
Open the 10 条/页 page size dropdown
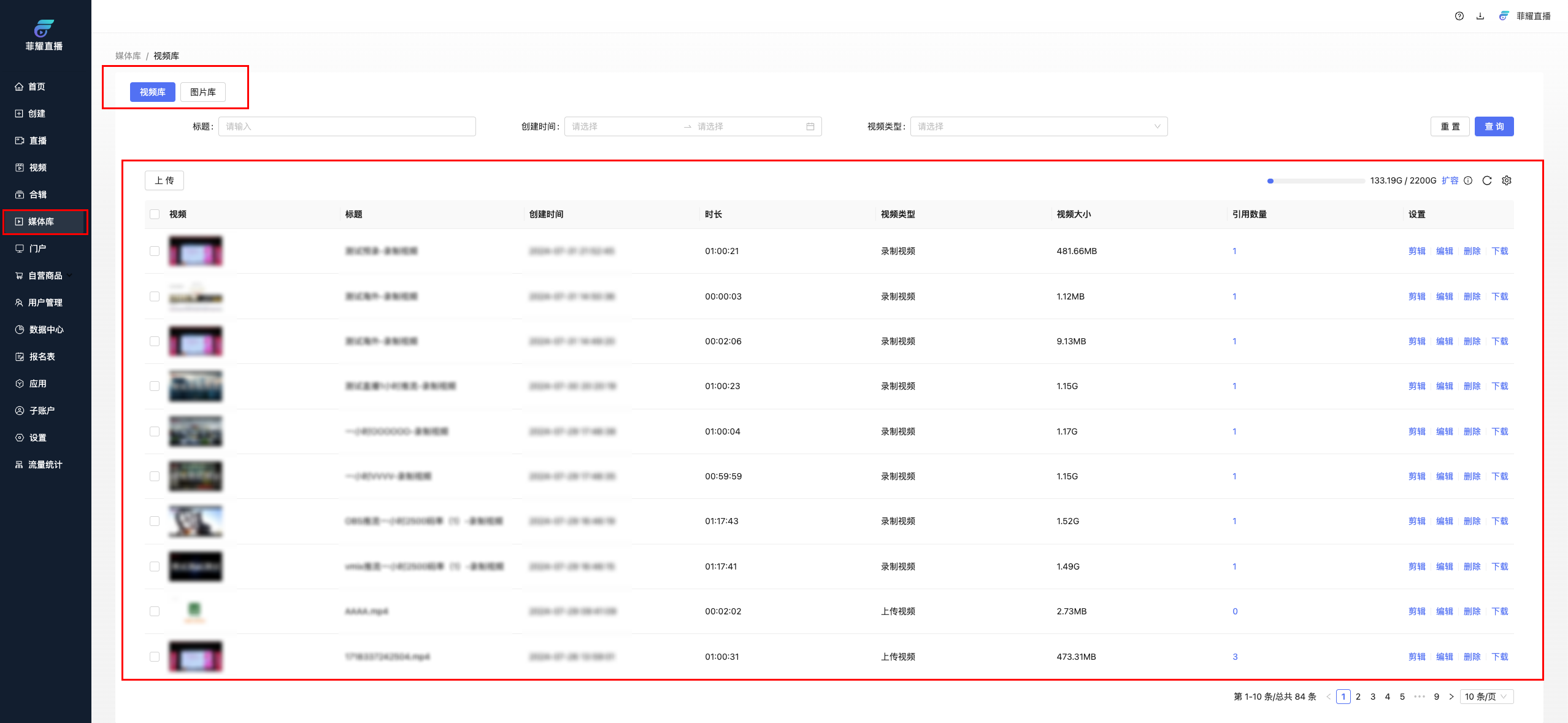tap(1486, 697)
